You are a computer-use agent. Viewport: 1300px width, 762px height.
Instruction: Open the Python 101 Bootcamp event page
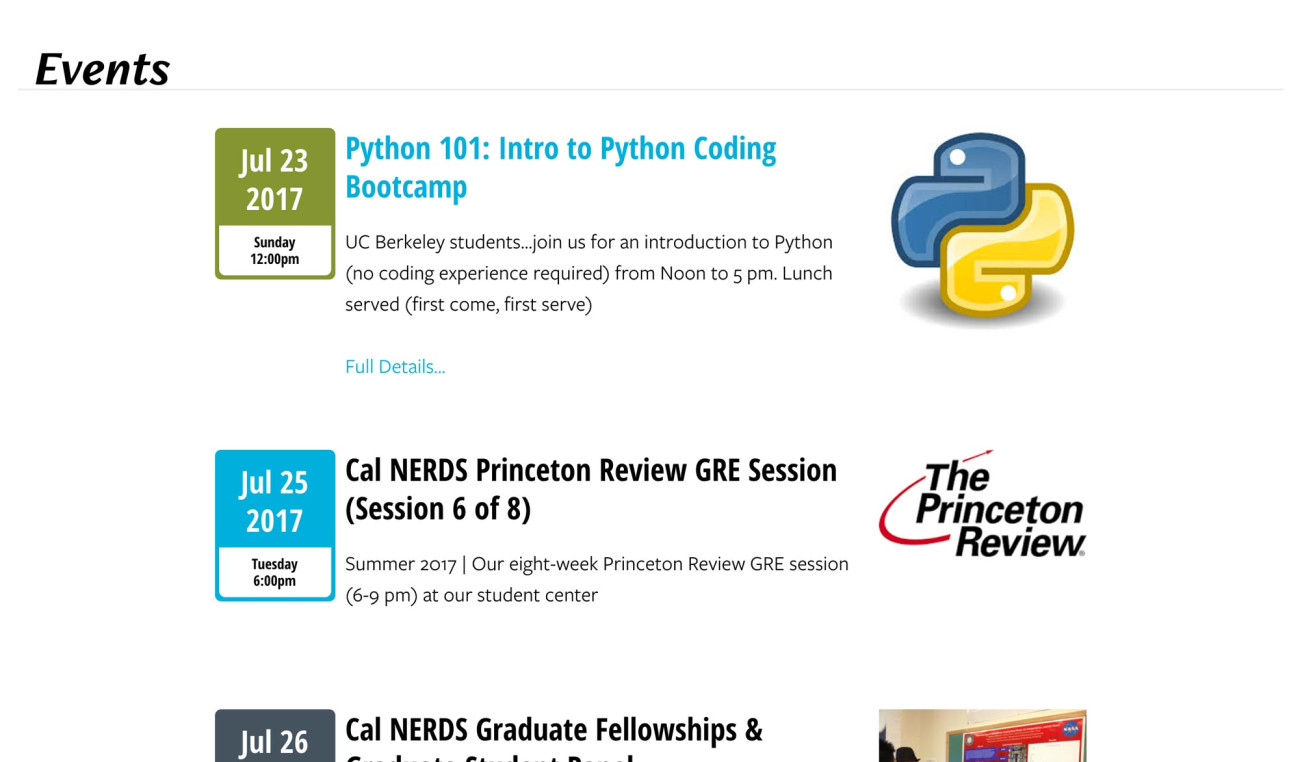click(x=561, y=166)
